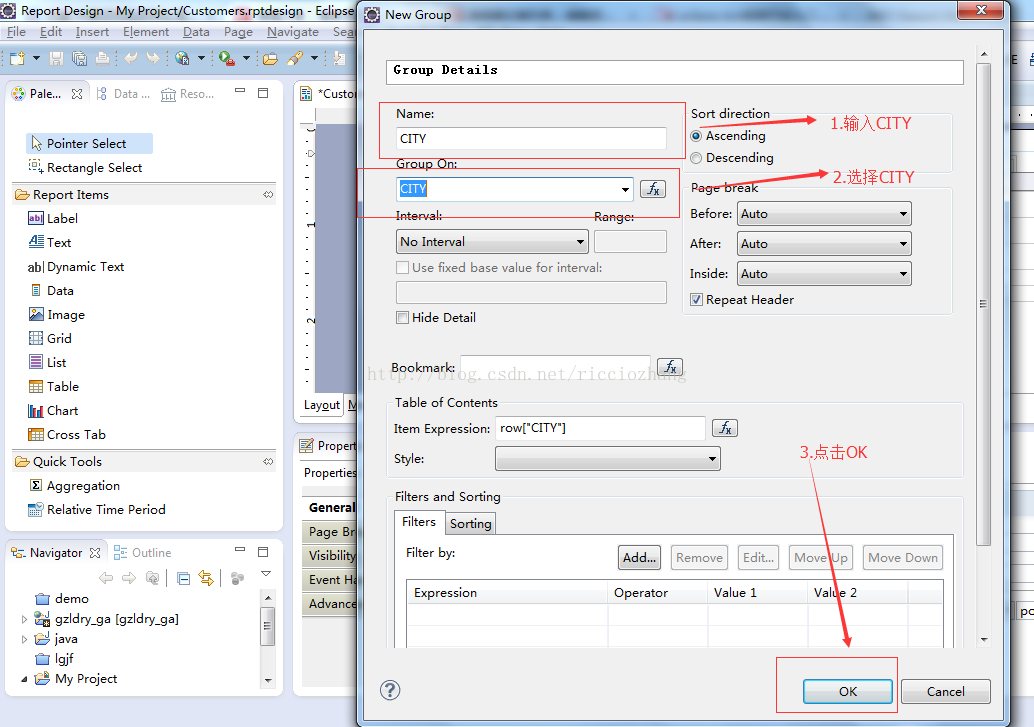Collapse the Report Items palette section
Screen dimensions: 1034x727
(x=268, y=195)
